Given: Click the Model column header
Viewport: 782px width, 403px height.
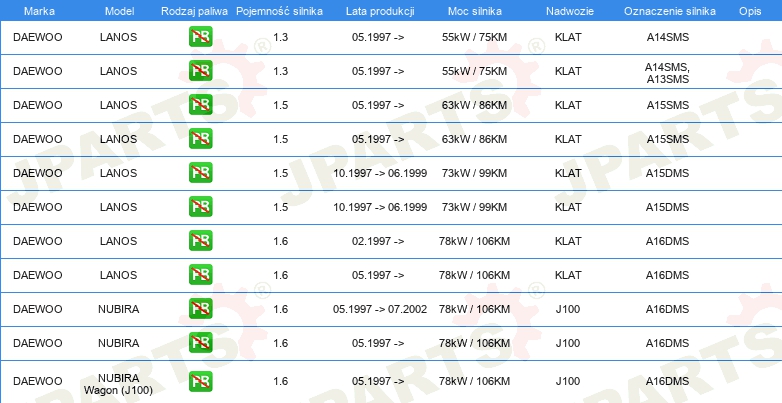Looking at the screenshot, I should pos(119,11).
